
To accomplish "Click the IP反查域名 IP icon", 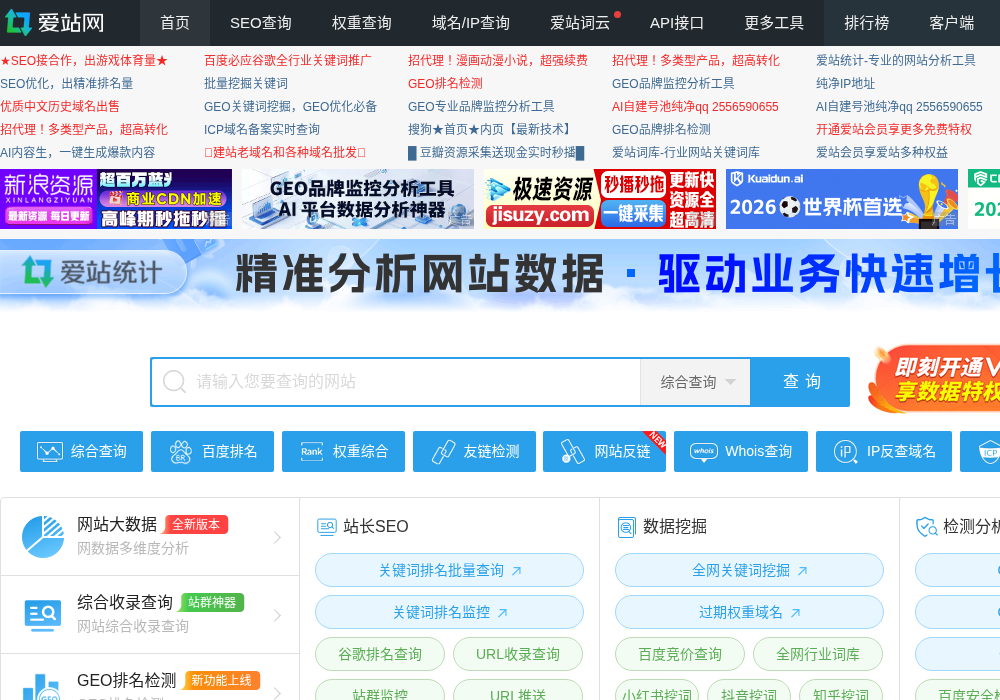I will tap(846, 451).
